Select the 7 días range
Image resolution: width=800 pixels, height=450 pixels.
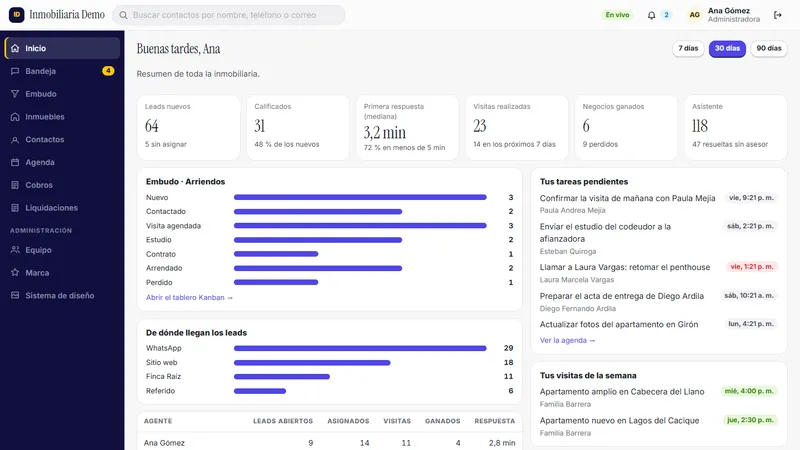click(x=688, y=48)
